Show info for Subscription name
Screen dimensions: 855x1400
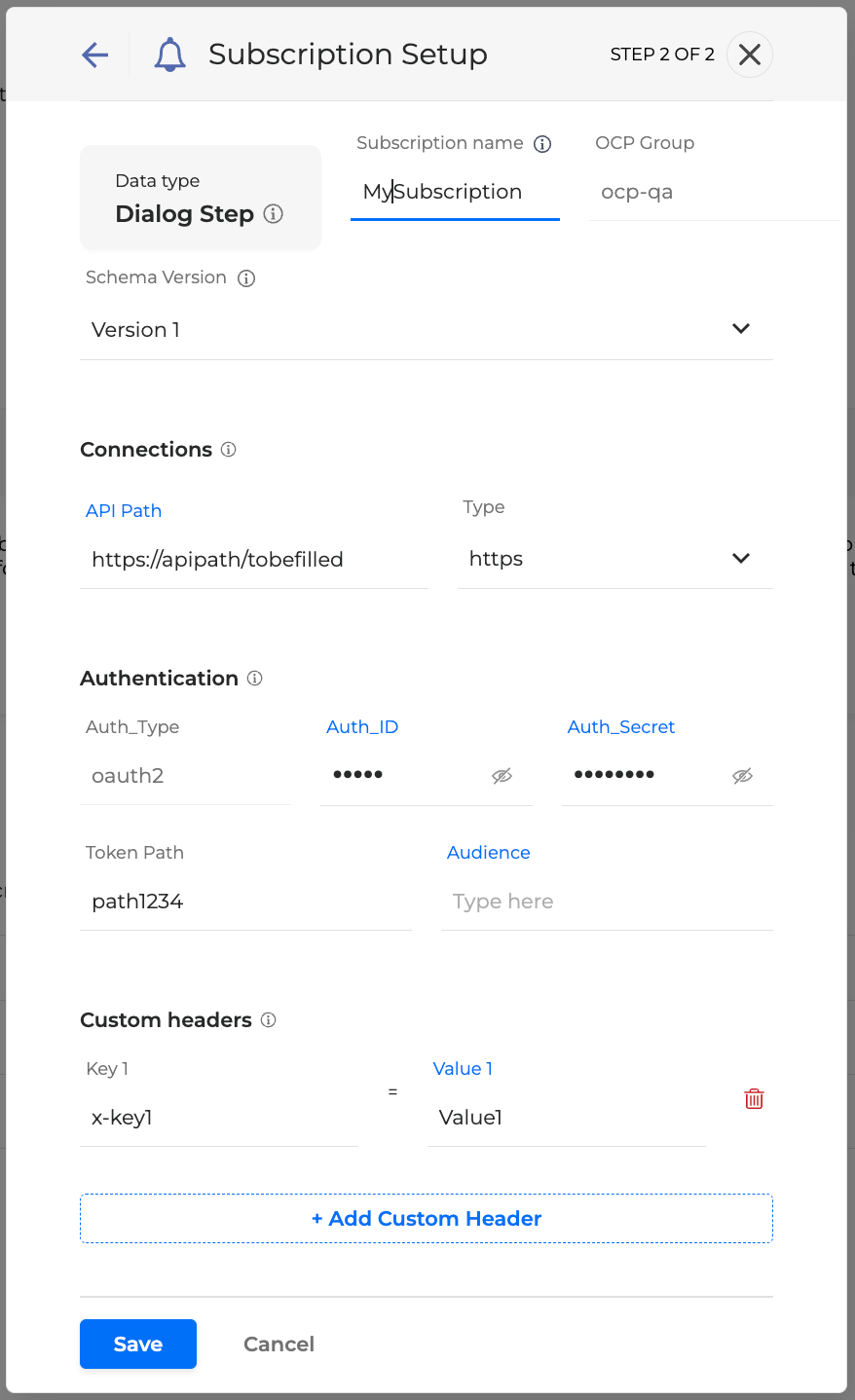pyautogui.click(x=542, y=144)
